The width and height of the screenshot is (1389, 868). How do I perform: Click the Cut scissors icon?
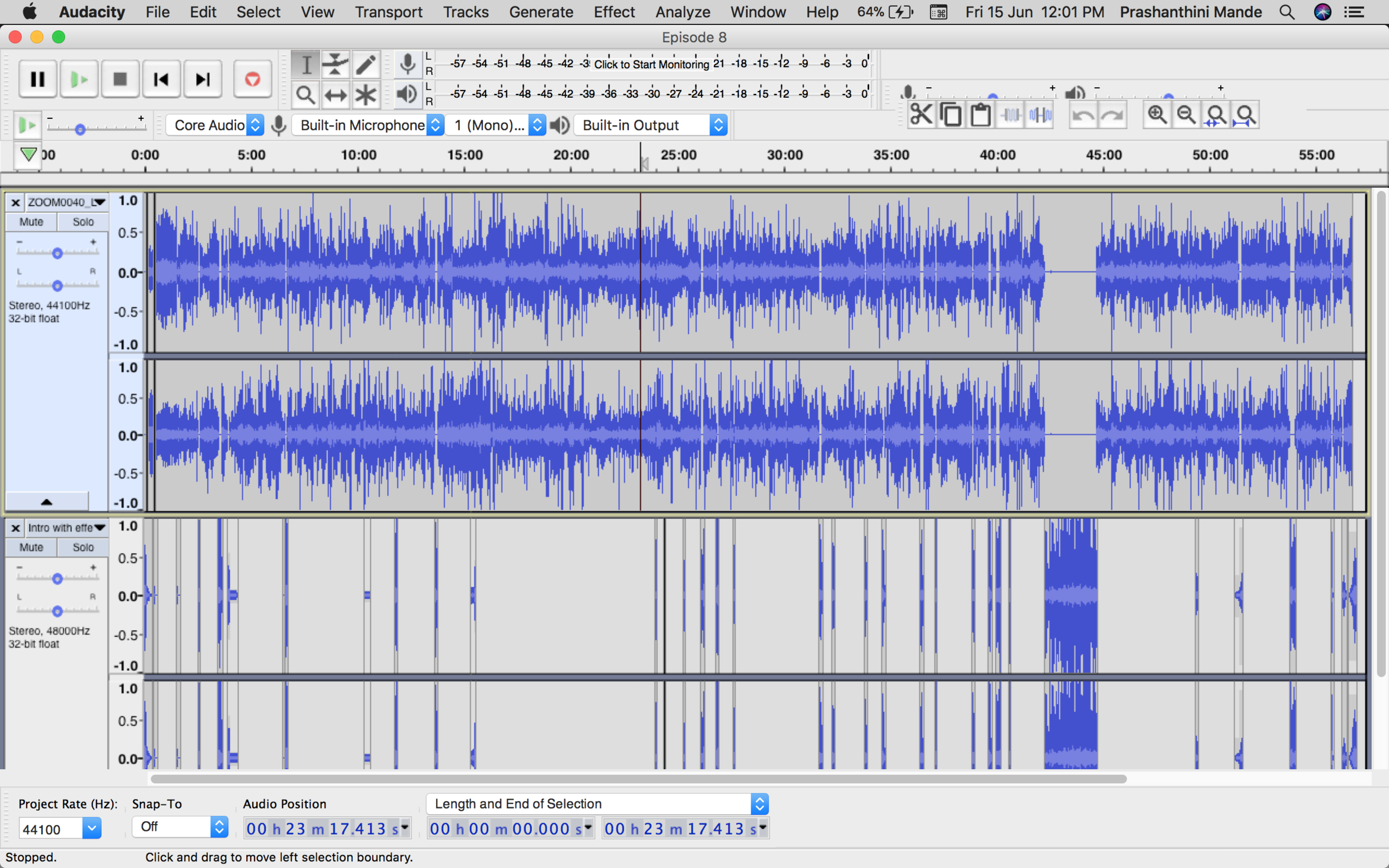click(x=921, y=116)
